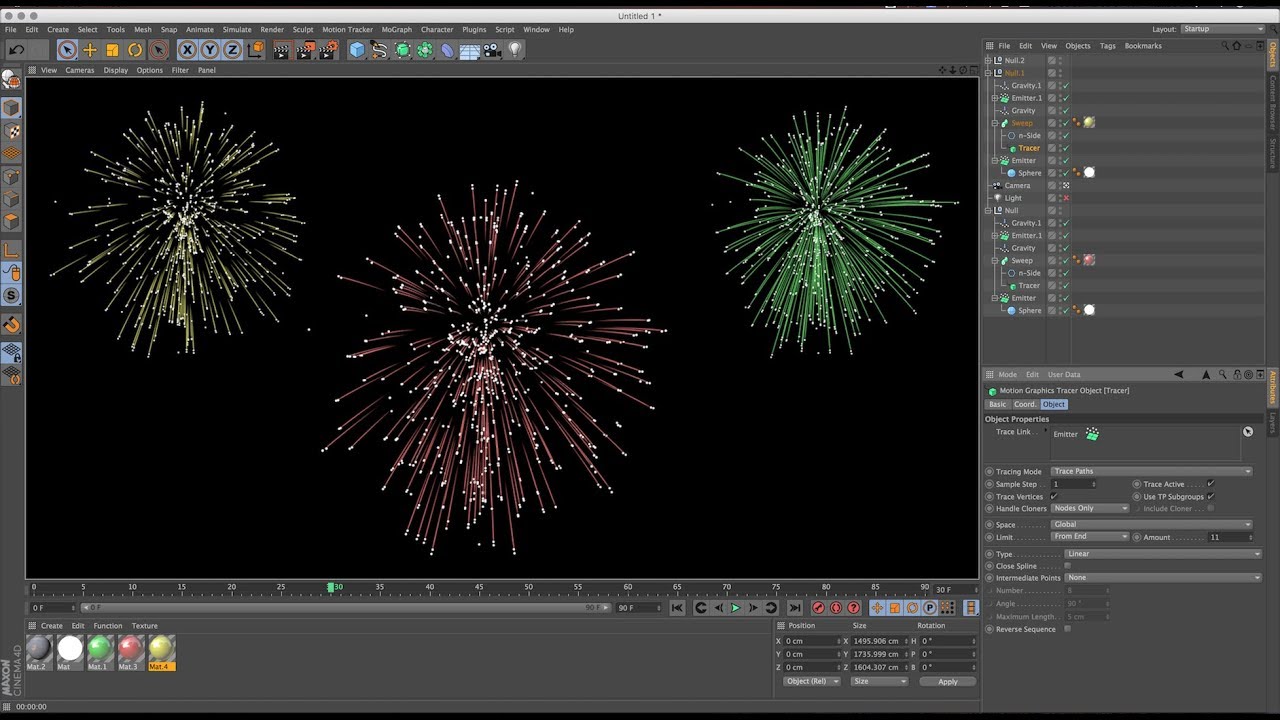Toggle the X axis lock

[x=187, y=50]
